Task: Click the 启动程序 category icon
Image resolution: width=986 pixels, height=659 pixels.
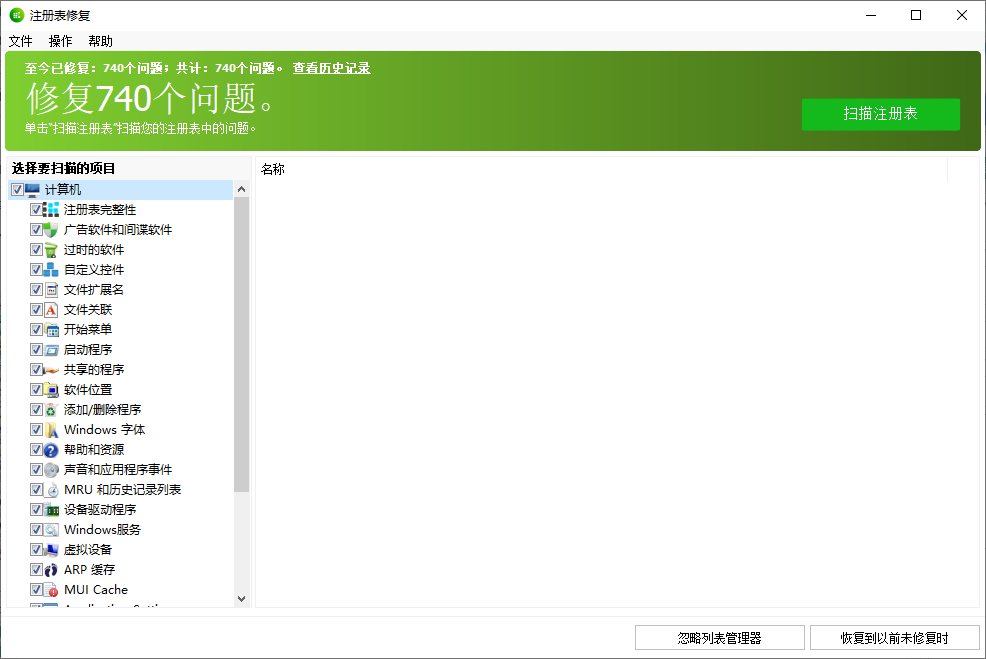Action: (x=50, y=349)
